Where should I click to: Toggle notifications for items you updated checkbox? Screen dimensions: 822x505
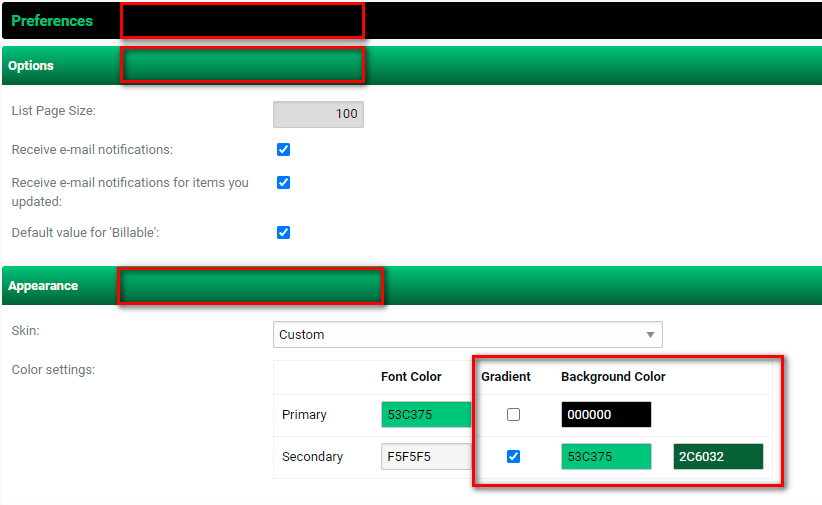click(x=284, y=182)
